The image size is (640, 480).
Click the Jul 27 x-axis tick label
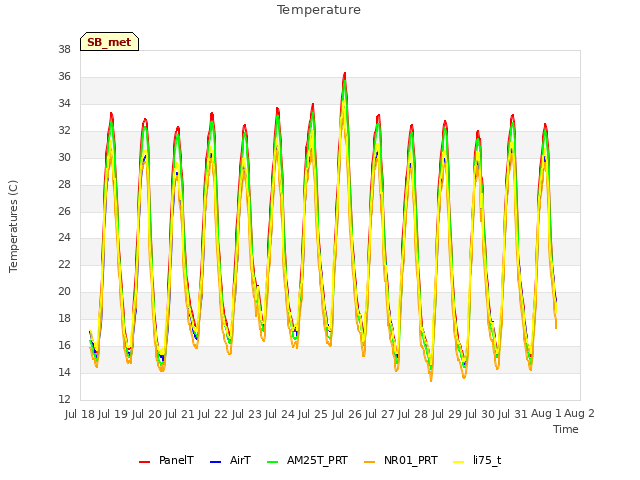click(x=380, y=414)
